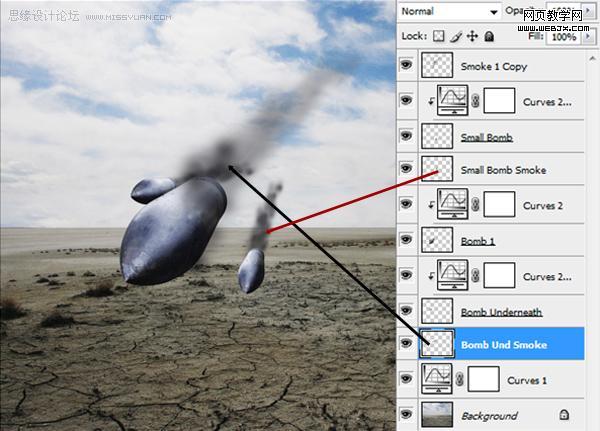Screen dimensions: 600x431
Task: Select the Bomb Und Smoke layer name
Action: [x=504, y=345]
